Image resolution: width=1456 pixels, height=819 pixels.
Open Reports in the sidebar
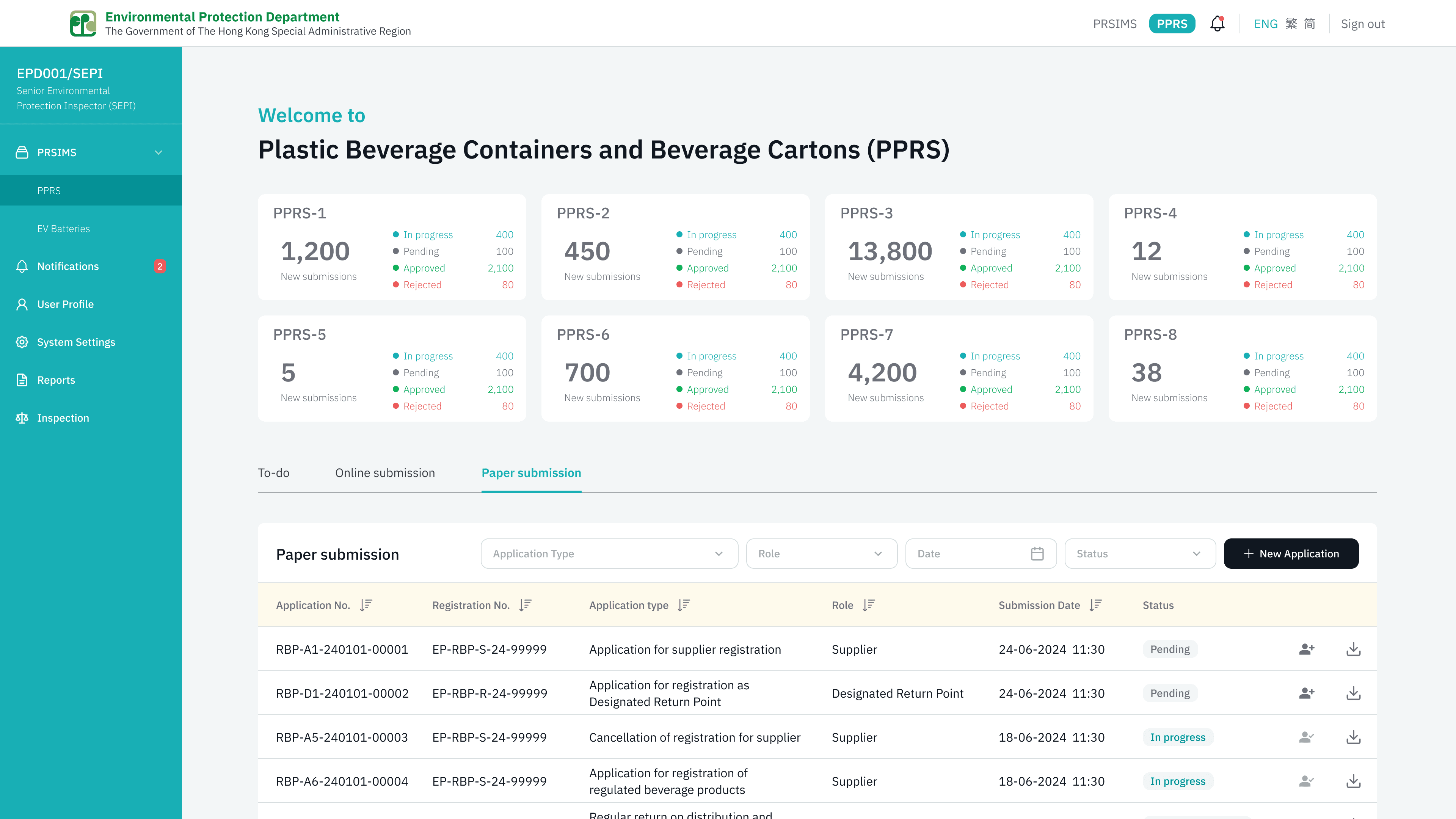point(56,380)
